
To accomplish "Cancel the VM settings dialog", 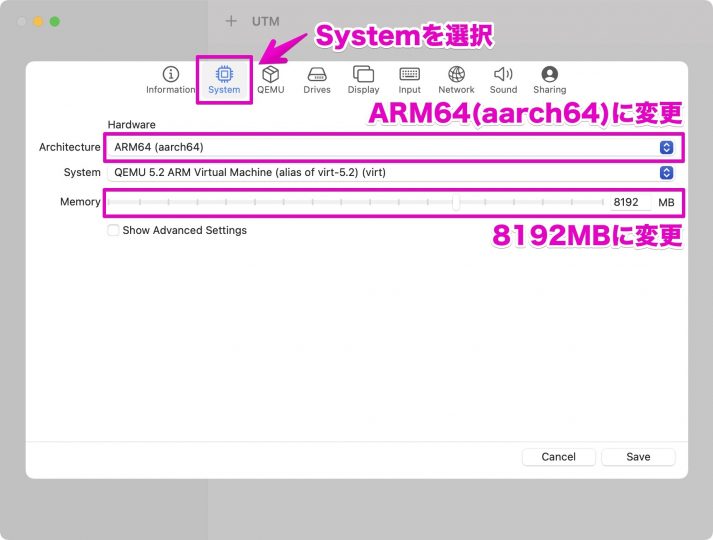I will coord(558,457).
